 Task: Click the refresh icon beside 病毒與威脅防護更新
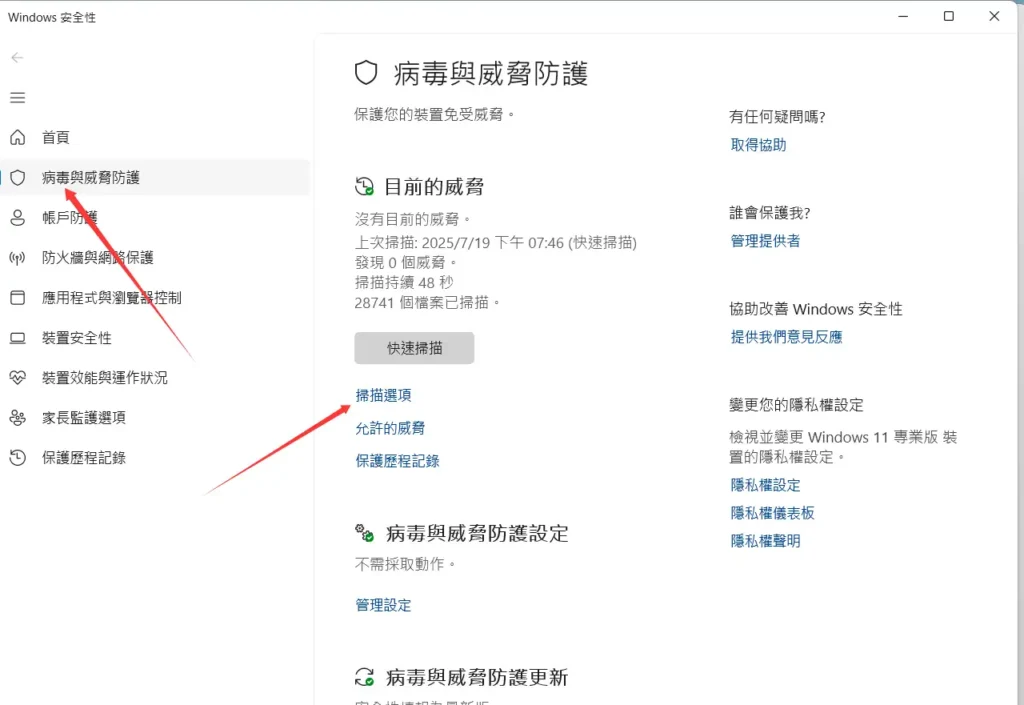(x=364, y=677)
